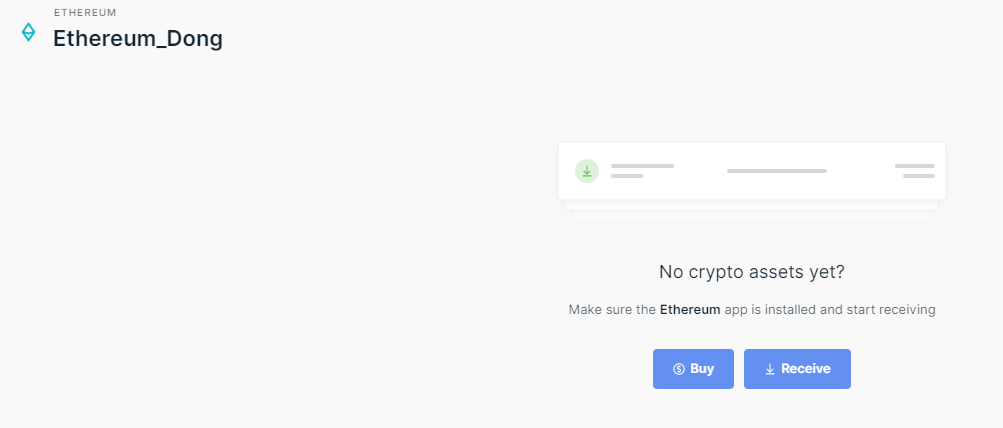Click the second stacked card beneath placeholder
Image resolution: width=1003 pixels, height=428 pixels.
(752, 205)
